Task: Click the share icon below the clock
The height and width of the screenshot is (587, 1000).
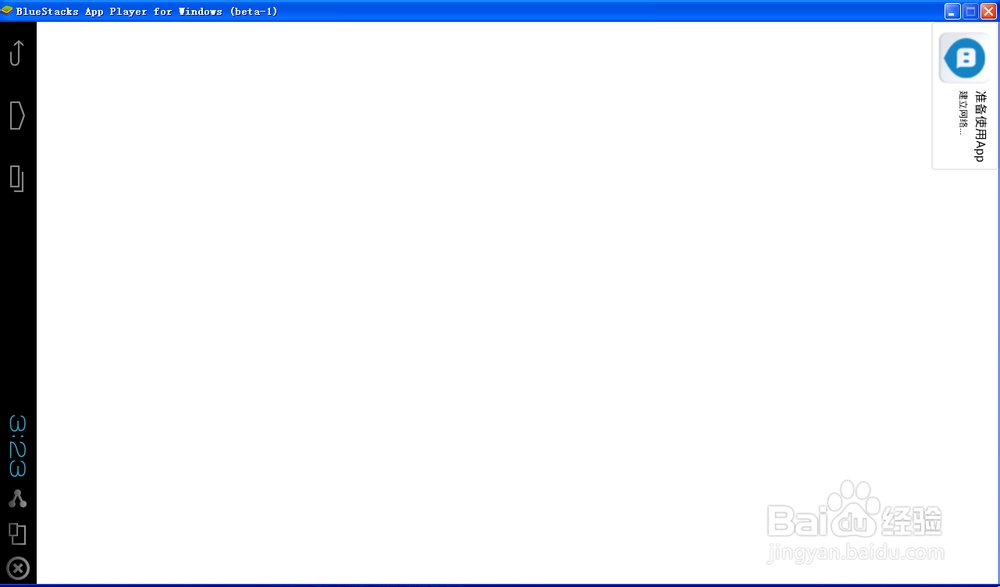Action: point(17,499)
